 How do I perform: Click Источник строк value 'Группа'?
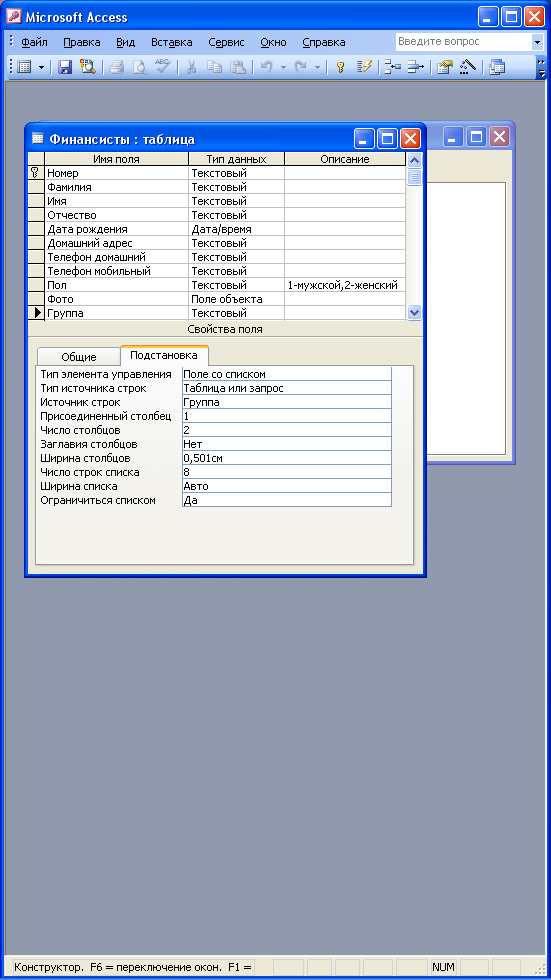[x=287, y=402]
